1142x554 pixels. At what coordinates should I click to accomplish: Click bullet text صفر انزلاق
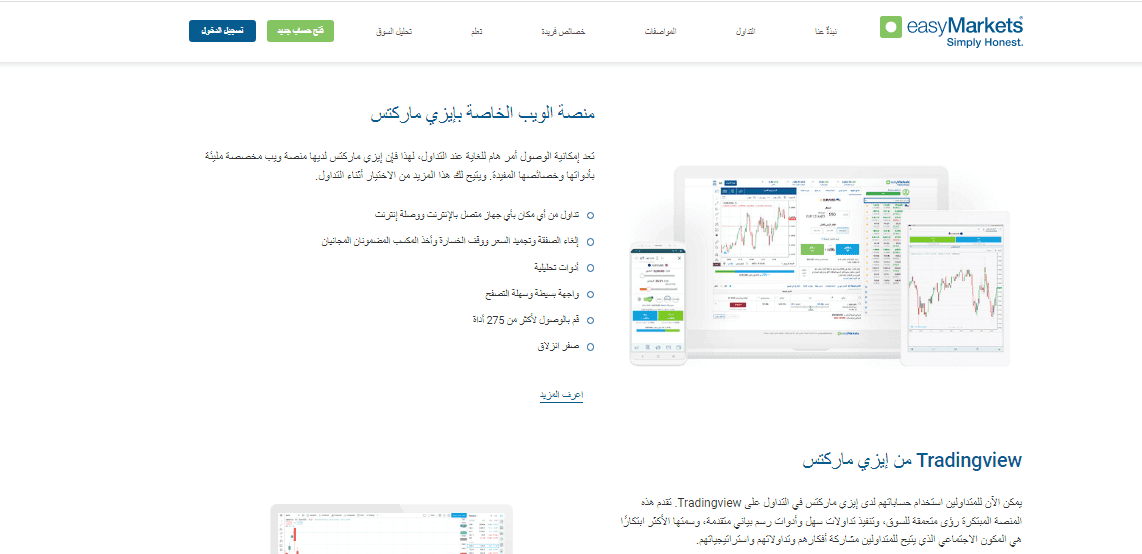[557, 347]
